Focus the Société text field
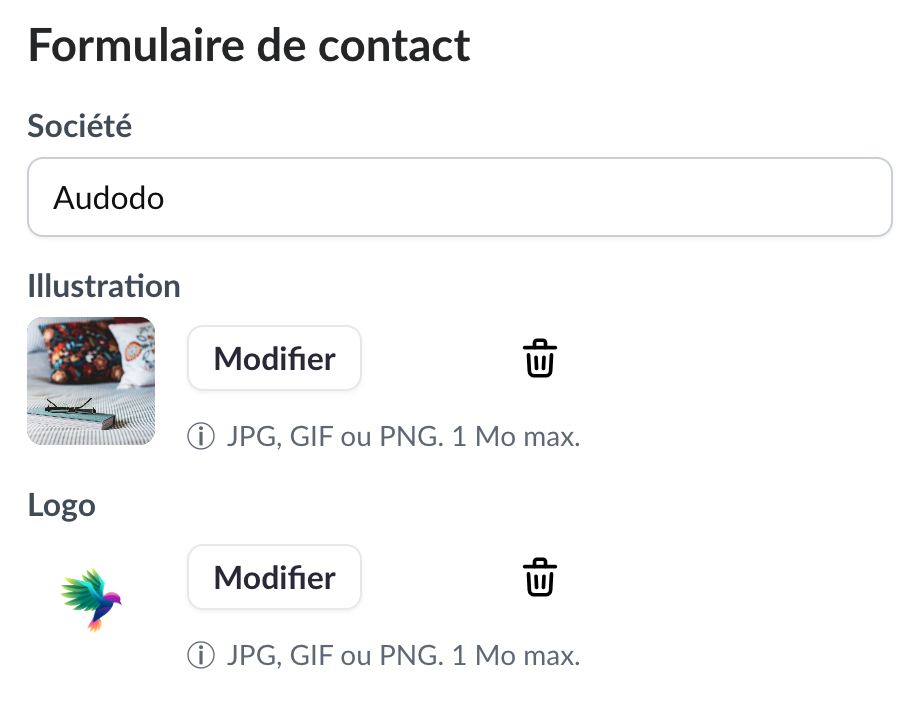The width and height of the screenshot is (920, 718). tap(459, 197)
